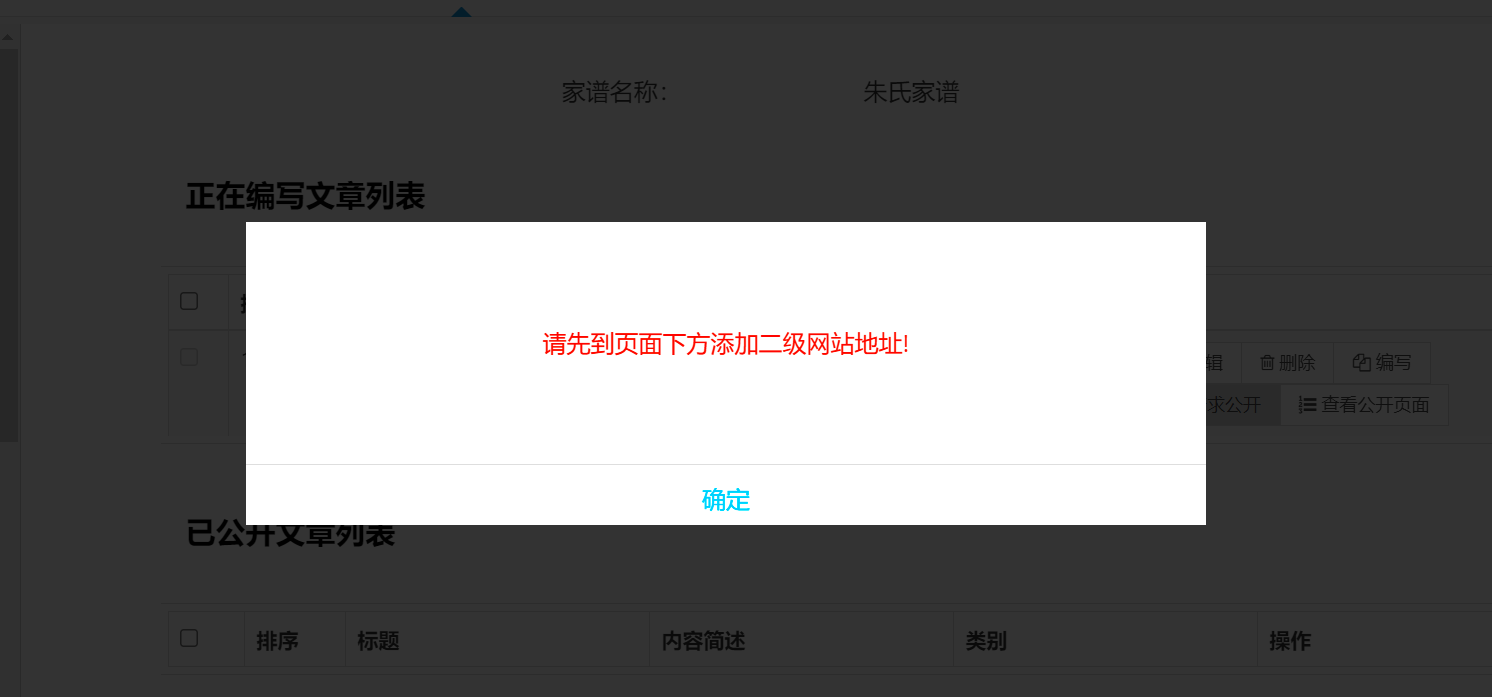The image size is (1492, 697).
Task: Tick the select-all checkbox in the 正在编写 table header
Action: click(x=189, y=301)
